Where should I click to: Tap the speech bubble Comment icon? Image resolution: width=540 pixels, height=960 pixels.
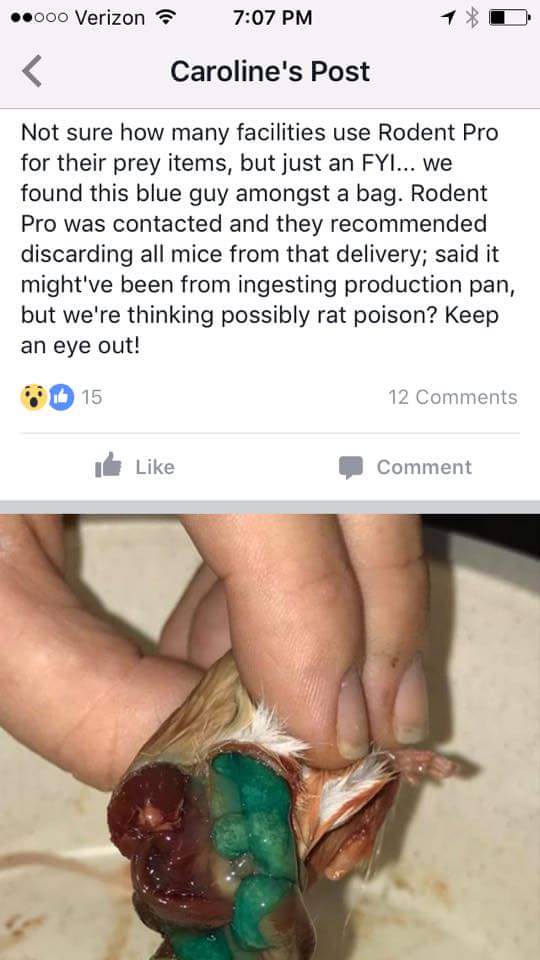coord(351,467)
